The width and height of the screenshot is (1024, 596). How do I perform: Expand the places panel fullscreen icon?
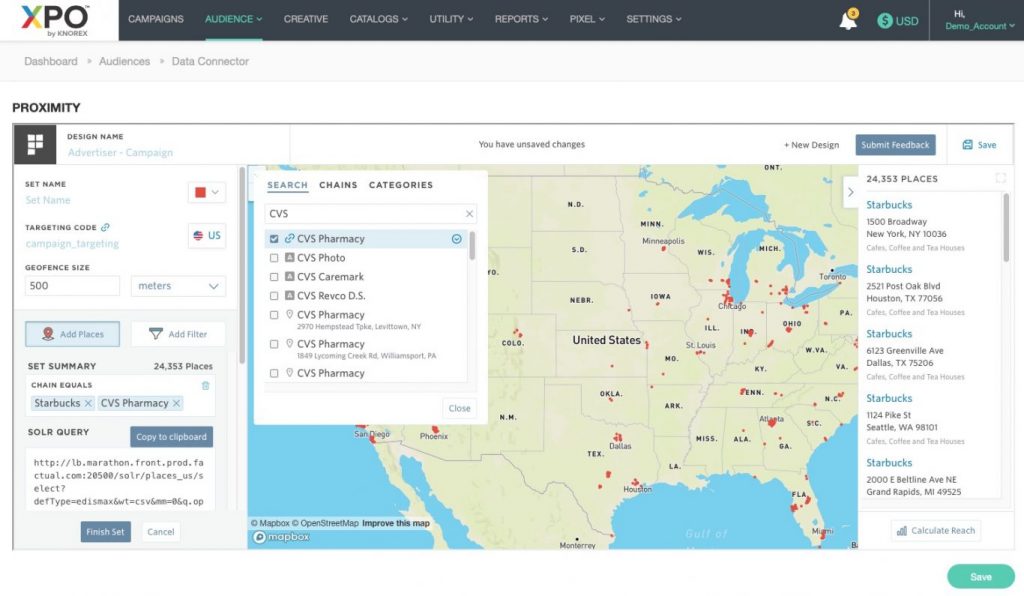point(1000,178)
